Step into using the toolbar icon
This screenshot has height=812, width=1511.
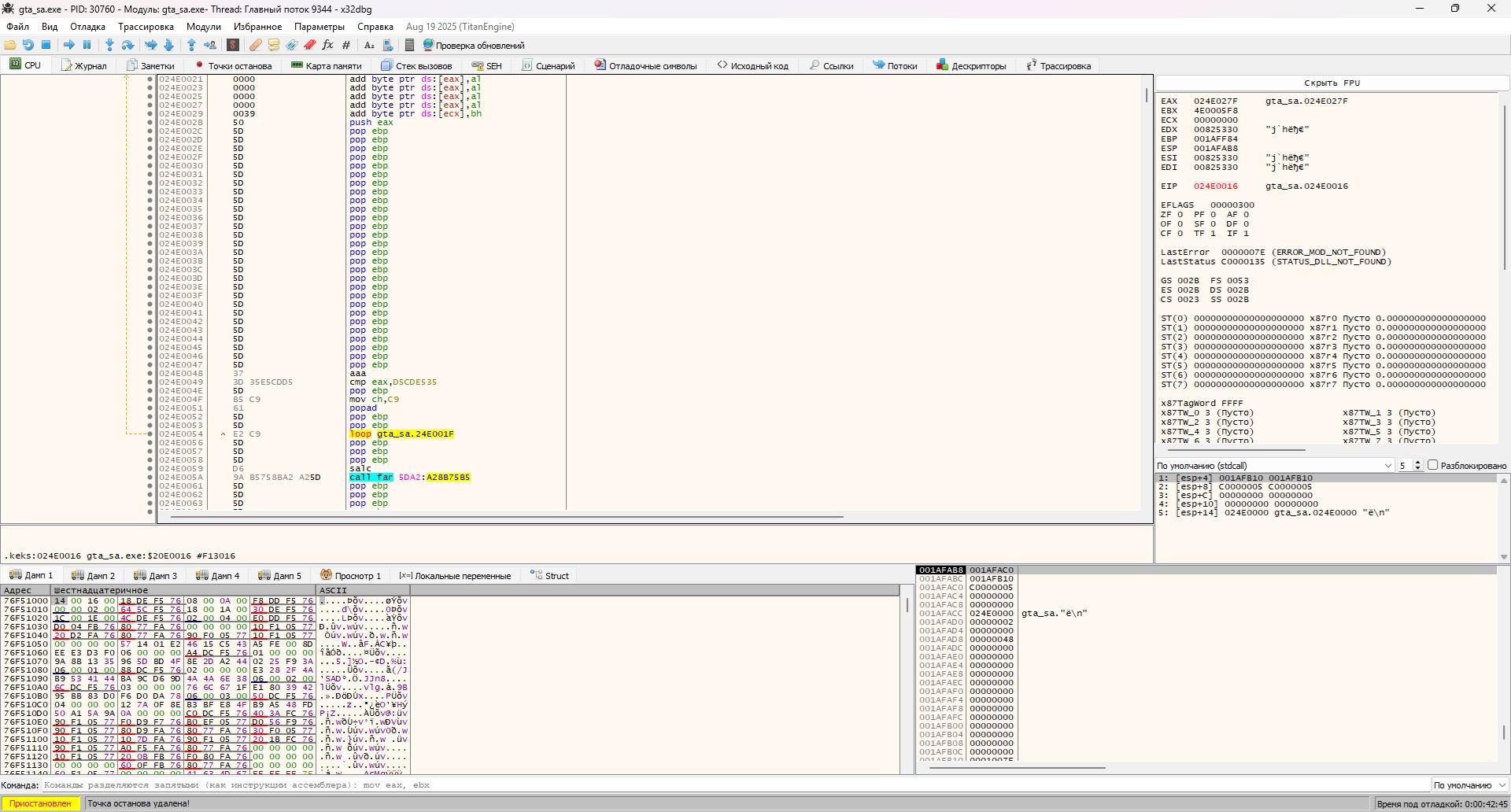[109, 45]
